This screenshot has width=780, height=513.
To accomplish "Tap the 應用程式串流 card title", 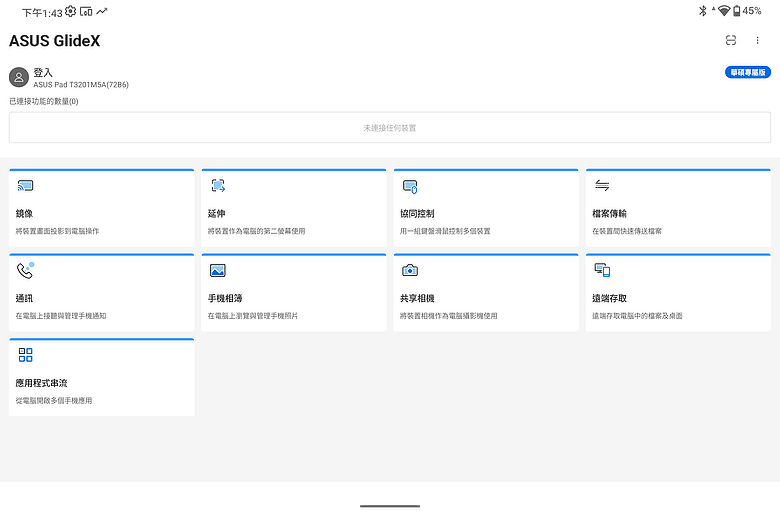I will (41, 383).
